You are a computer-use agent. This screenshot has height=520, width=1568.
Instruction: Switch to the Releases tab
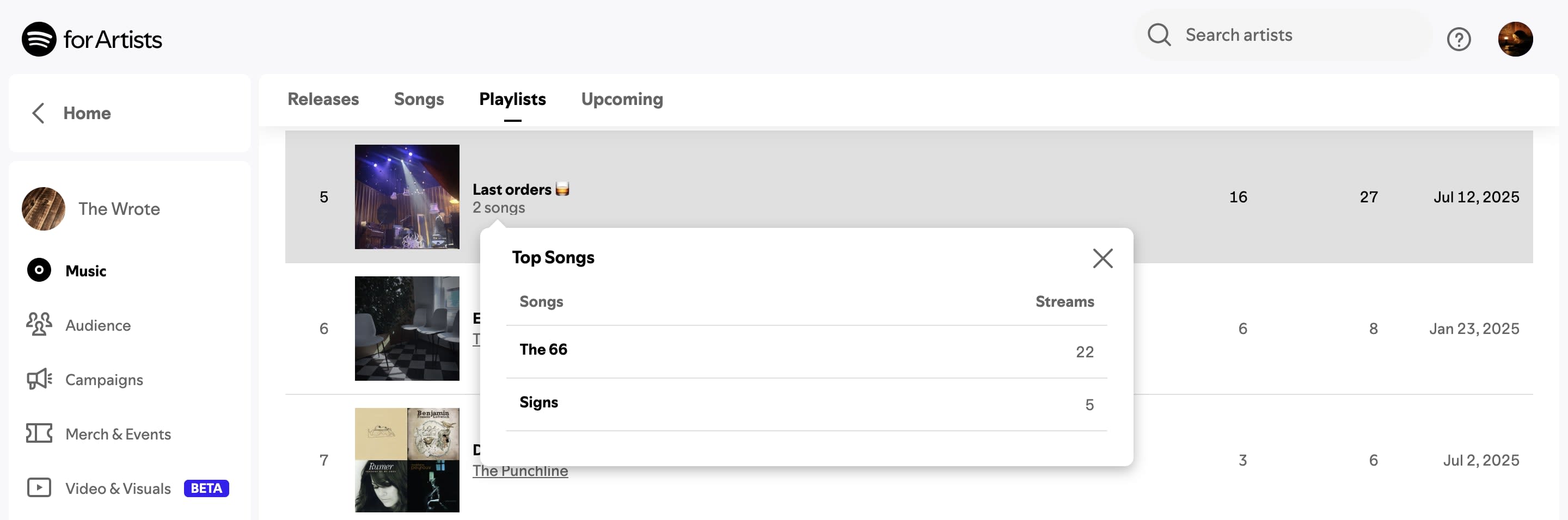pyautogui.click(x=323, y=99)
